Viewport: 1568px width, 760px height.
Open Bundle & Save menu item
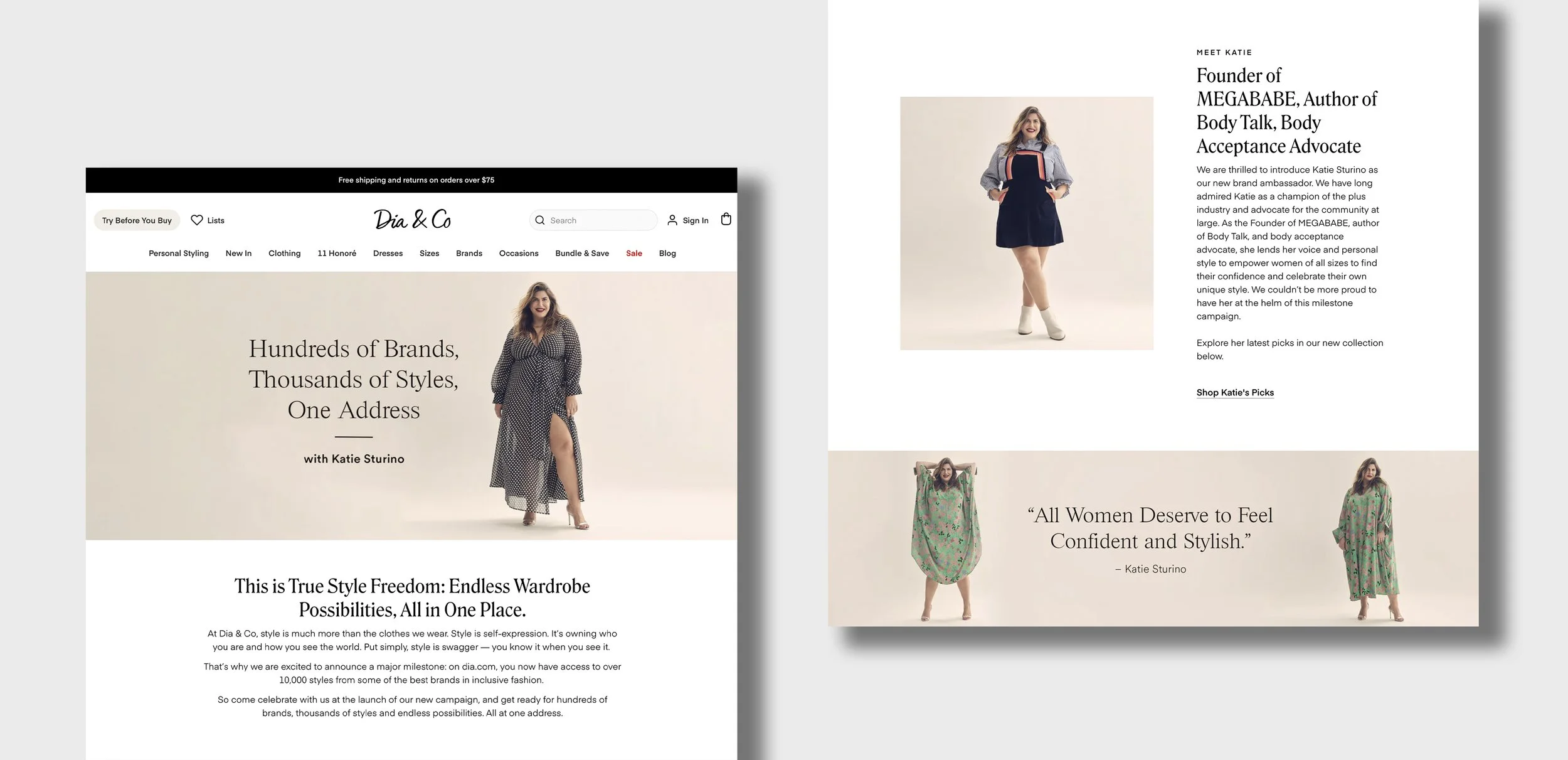[582, 254]
